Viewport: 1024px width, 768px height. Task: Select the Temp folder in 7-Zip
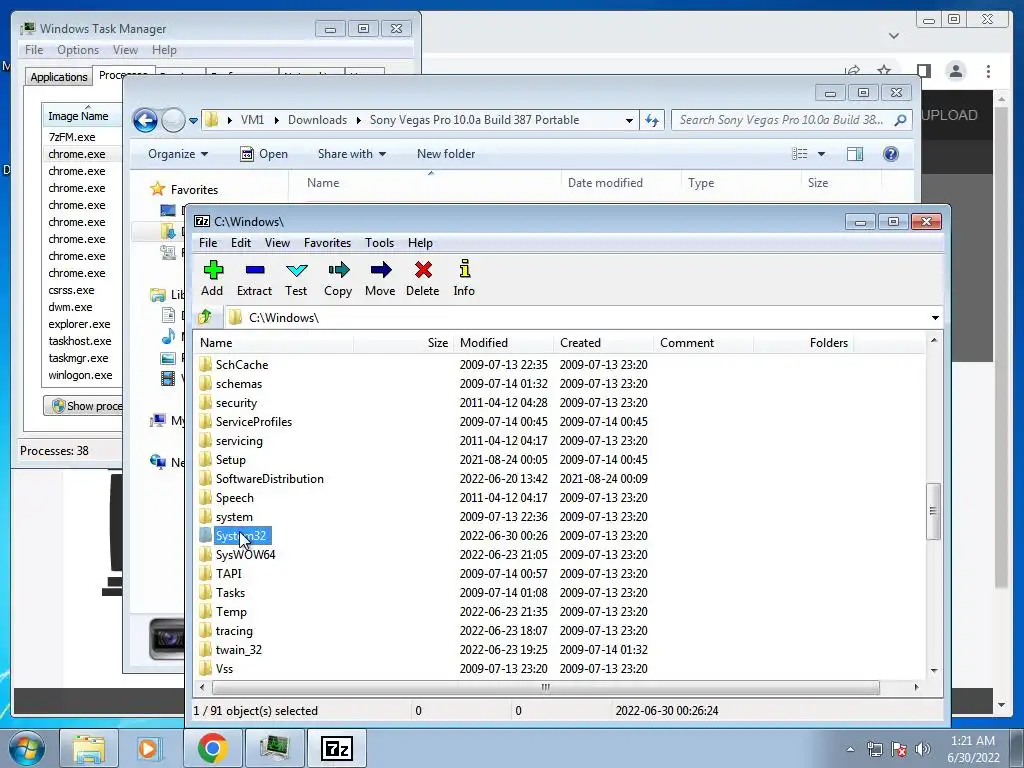click(x=231, y=612)
